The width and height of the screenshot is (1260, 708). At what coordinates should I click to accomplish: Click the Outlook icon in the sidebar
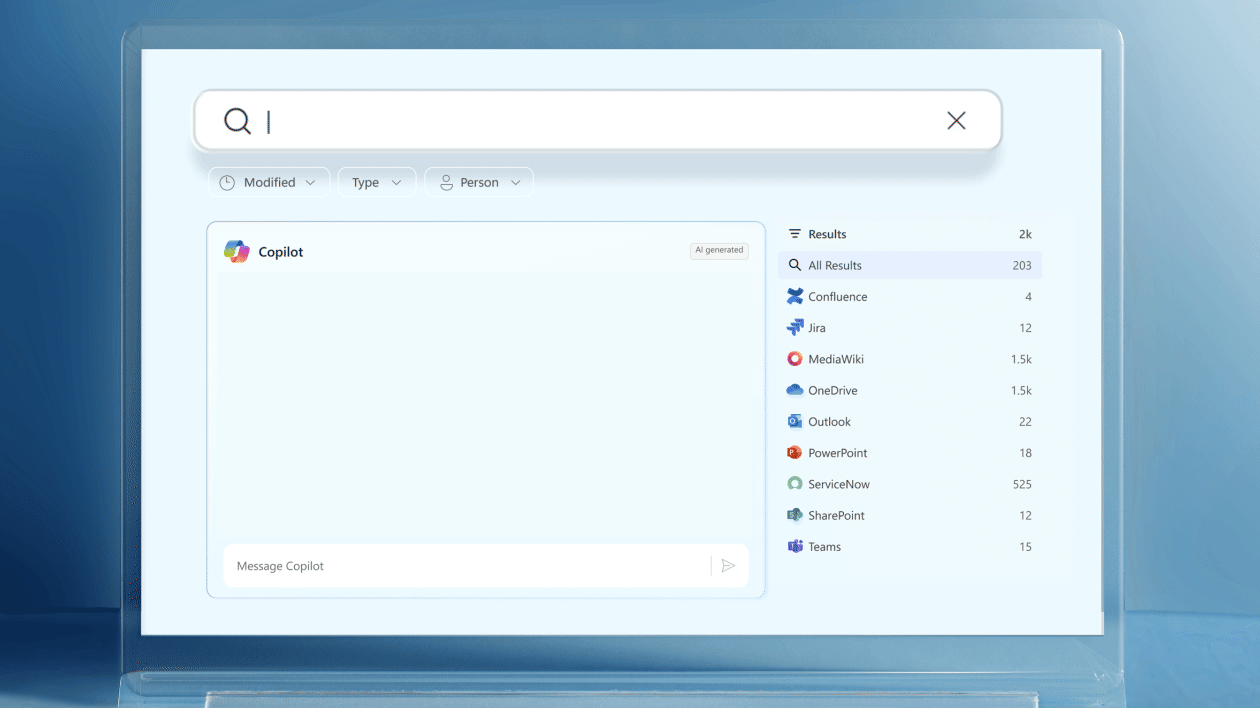coord(794,421)
